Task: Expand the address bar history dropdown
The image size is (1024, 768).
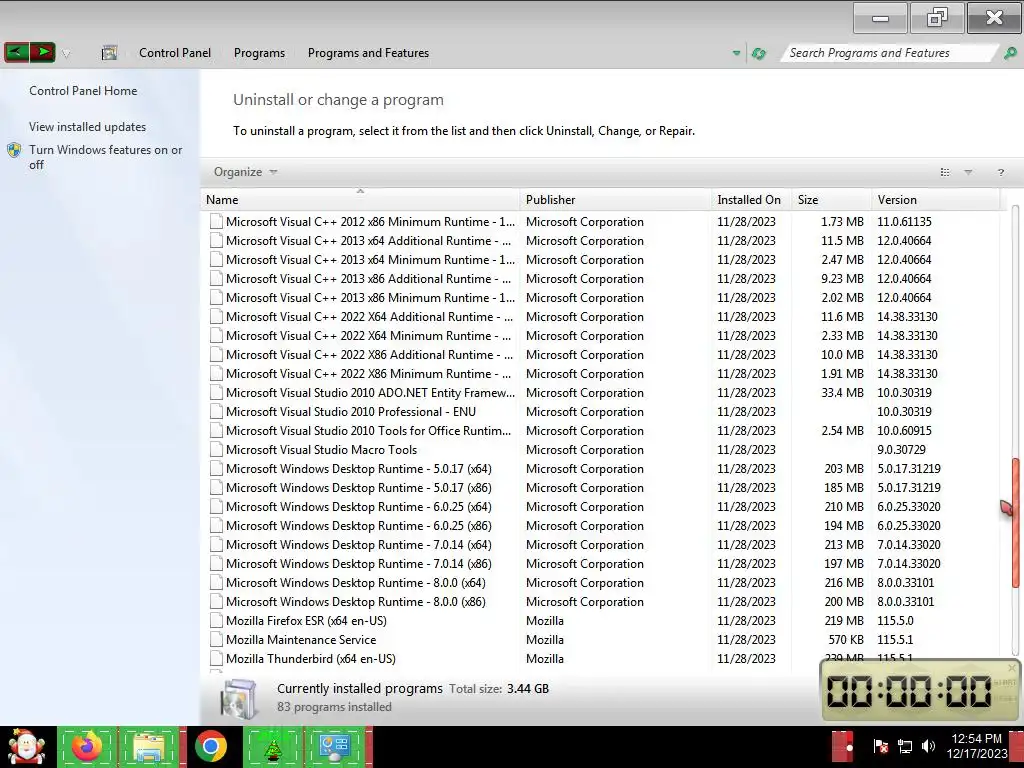Action: [736, 53]
